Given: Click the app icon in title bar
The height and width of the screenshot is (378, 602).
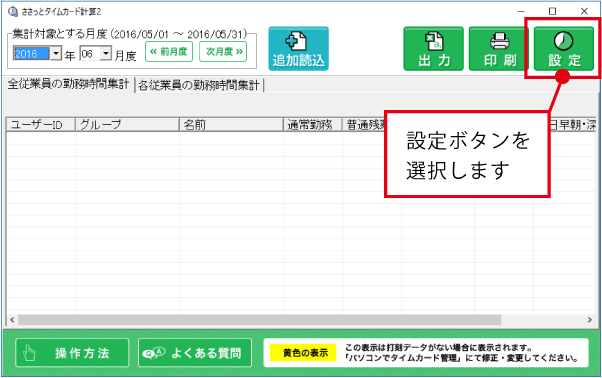Looking at the screenshot, I should pyautogui.click(x=13, y=12).
